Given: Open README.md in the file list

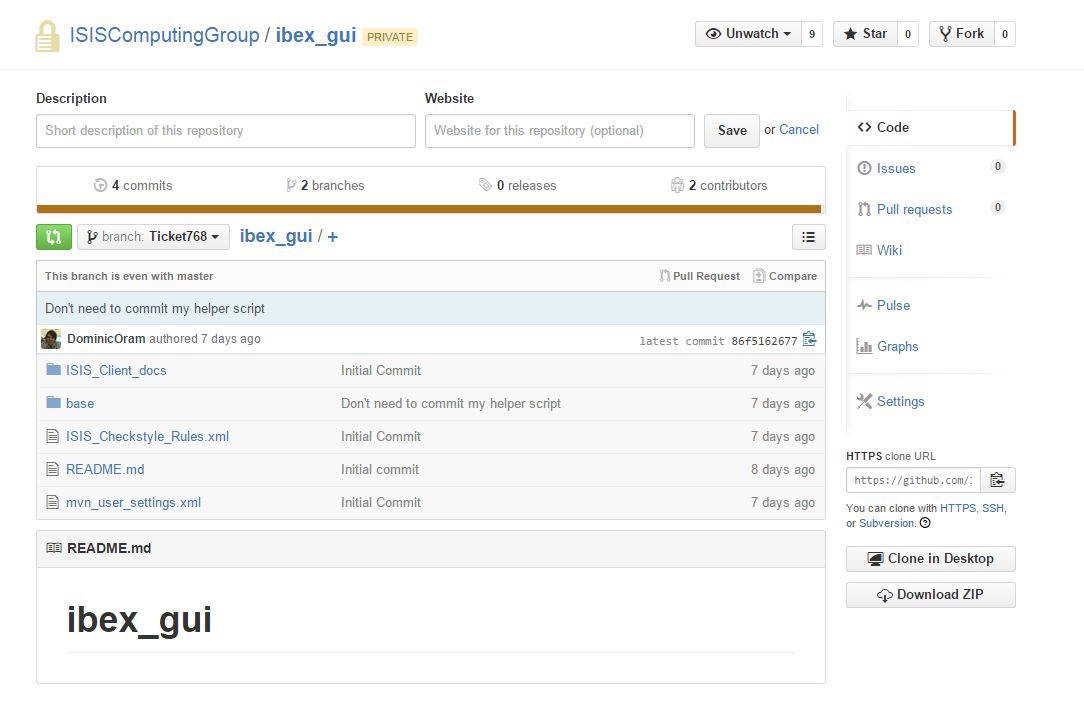Looking at the screenshot, I should 105,469.
